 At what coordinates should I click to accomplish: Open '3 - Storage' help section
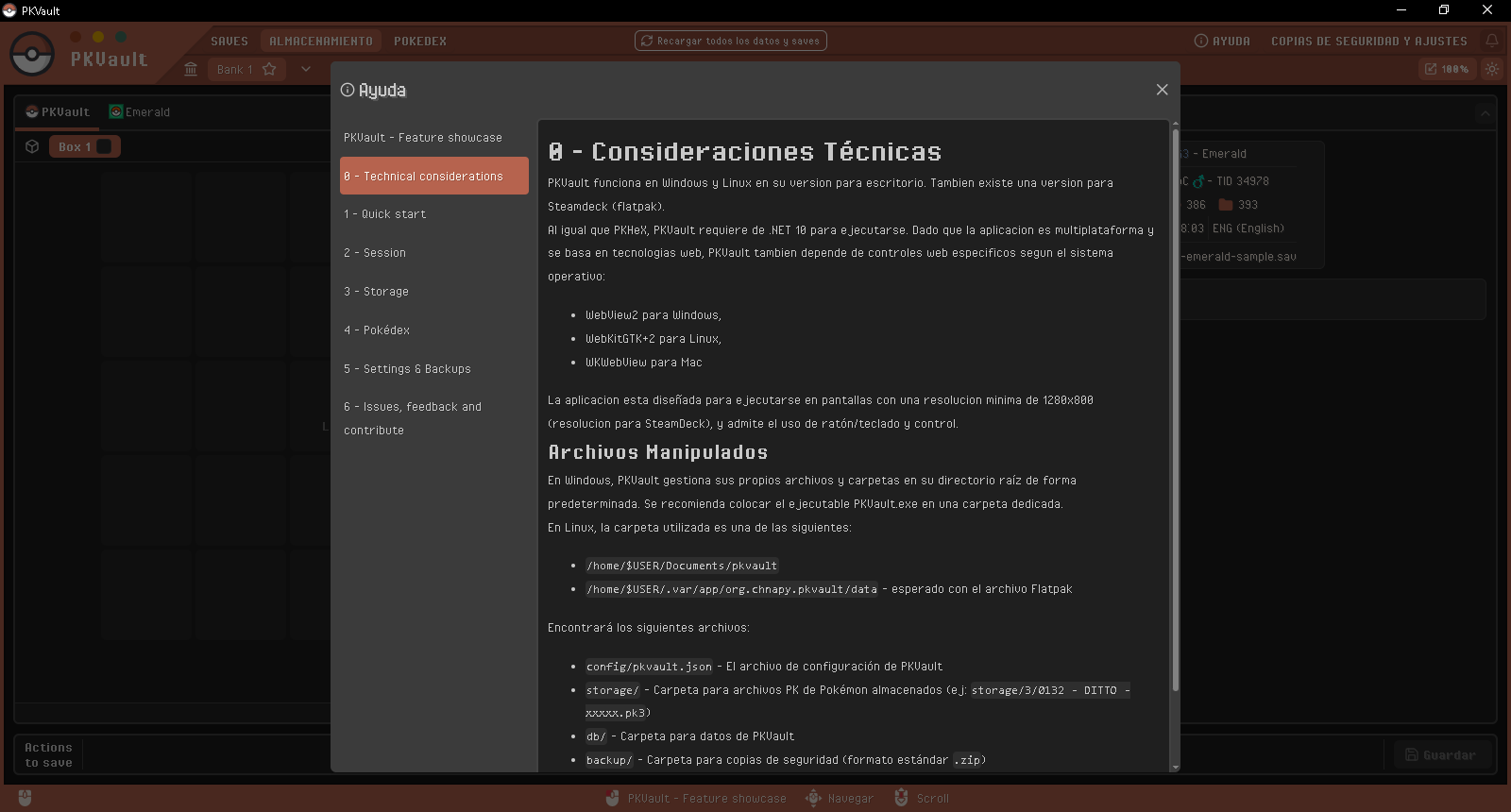[434, 292]
